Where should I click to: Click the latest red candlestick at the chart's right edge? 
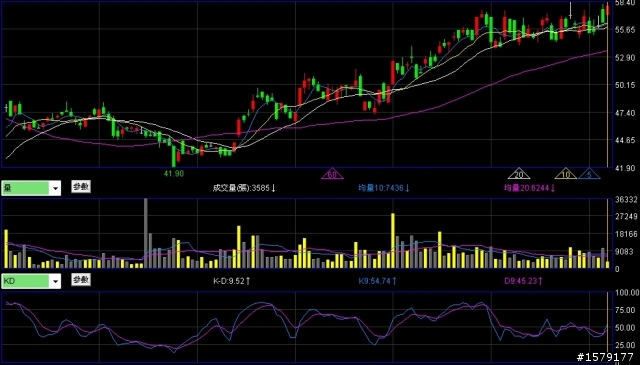[607, 9]
